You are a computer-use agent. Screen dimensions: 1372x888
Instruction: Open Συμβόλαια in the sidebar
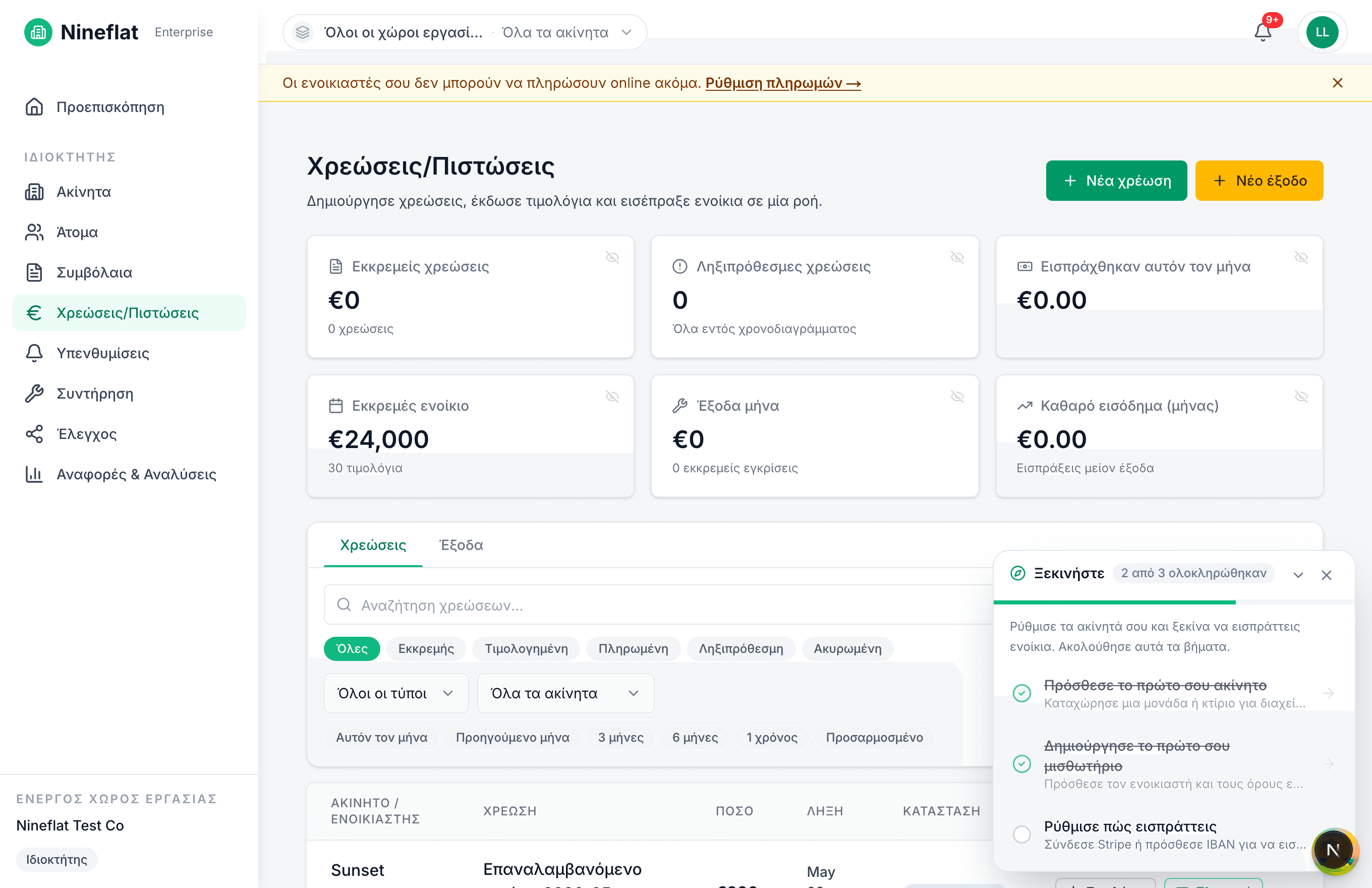129,273
